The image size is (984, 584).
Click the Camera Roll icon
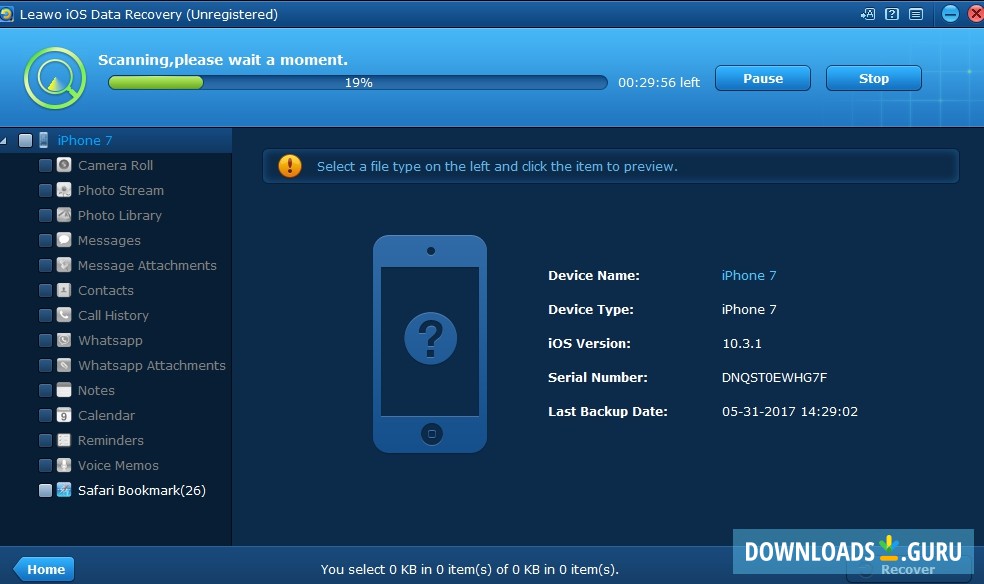coord(64,165)
